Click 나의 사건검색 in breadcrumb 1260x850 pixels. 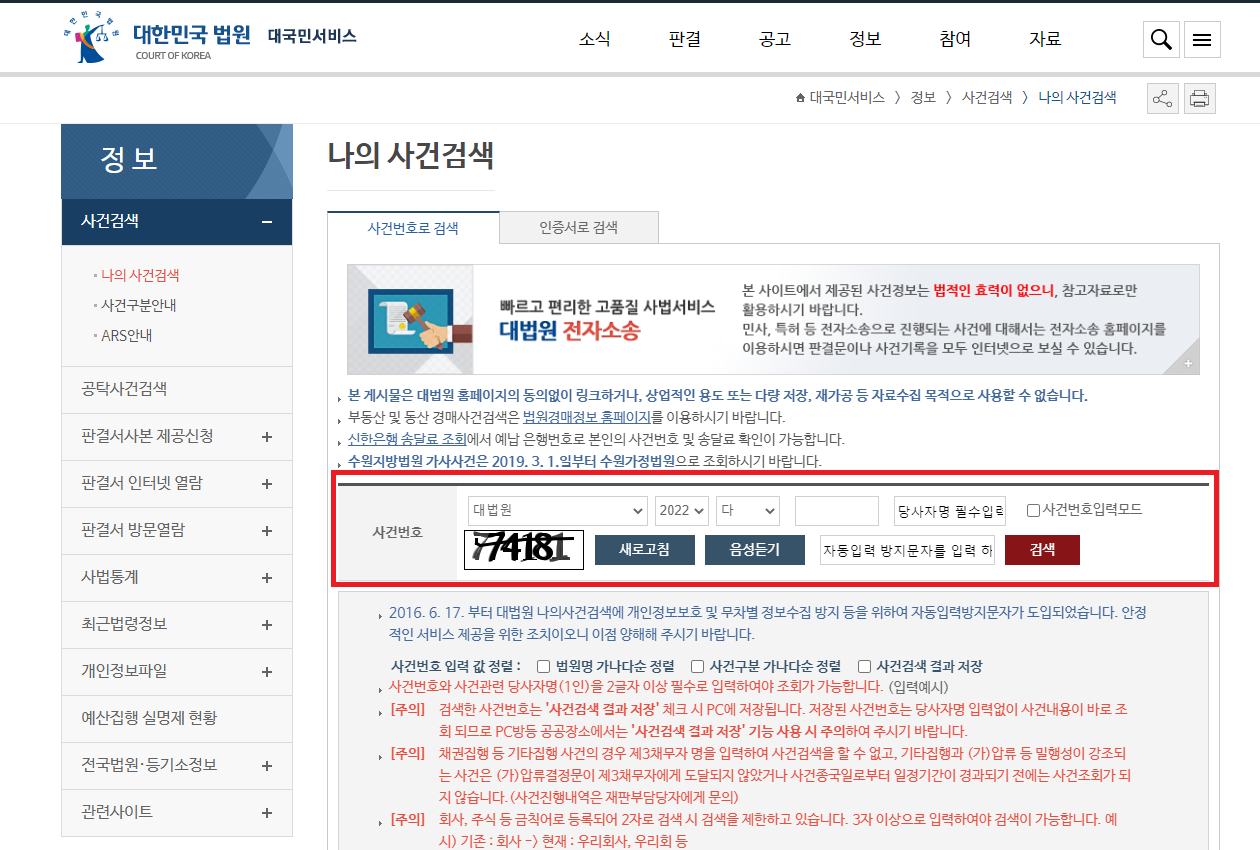tap(1077, 98)
